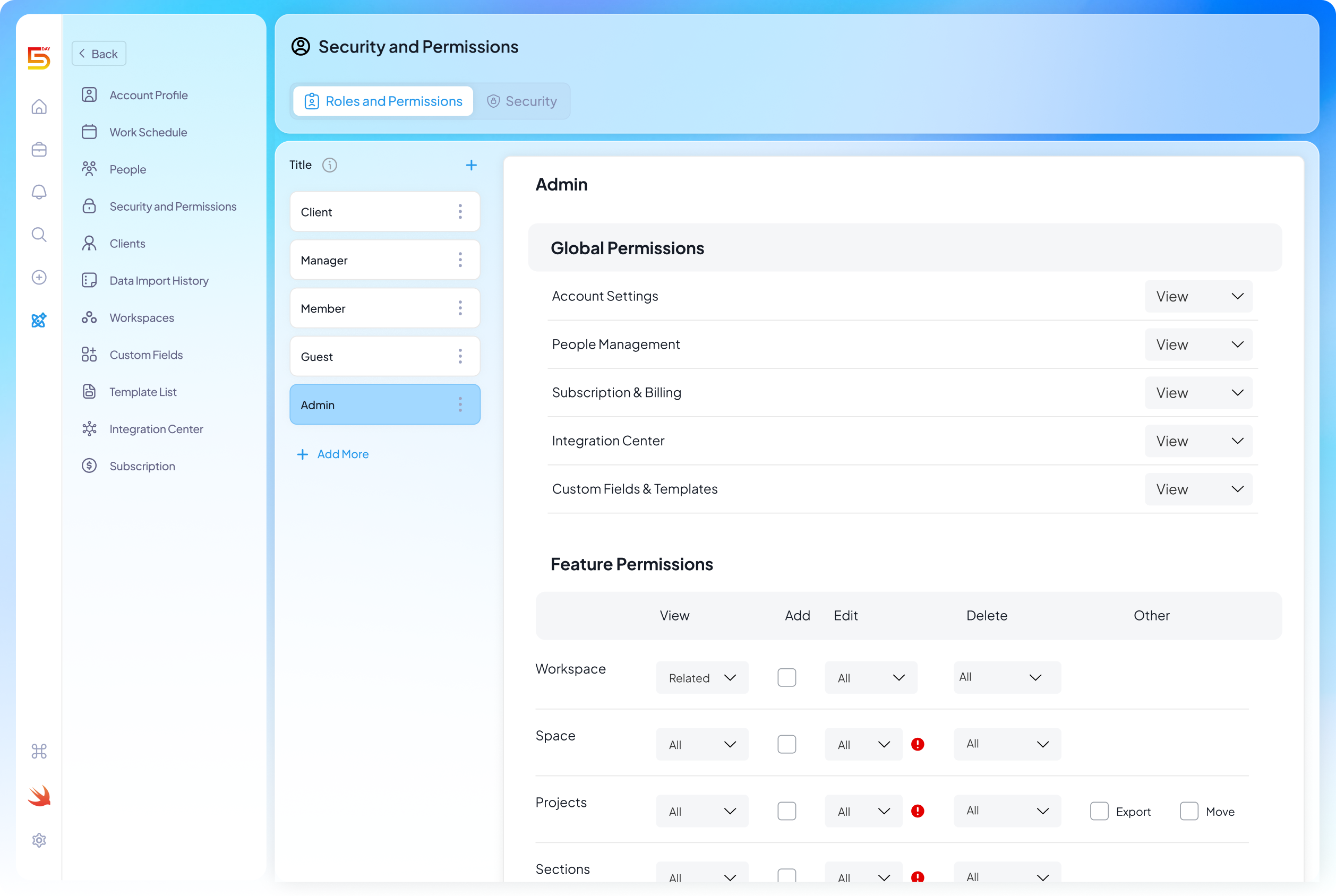Enable Export permission for Projects

1099,811
